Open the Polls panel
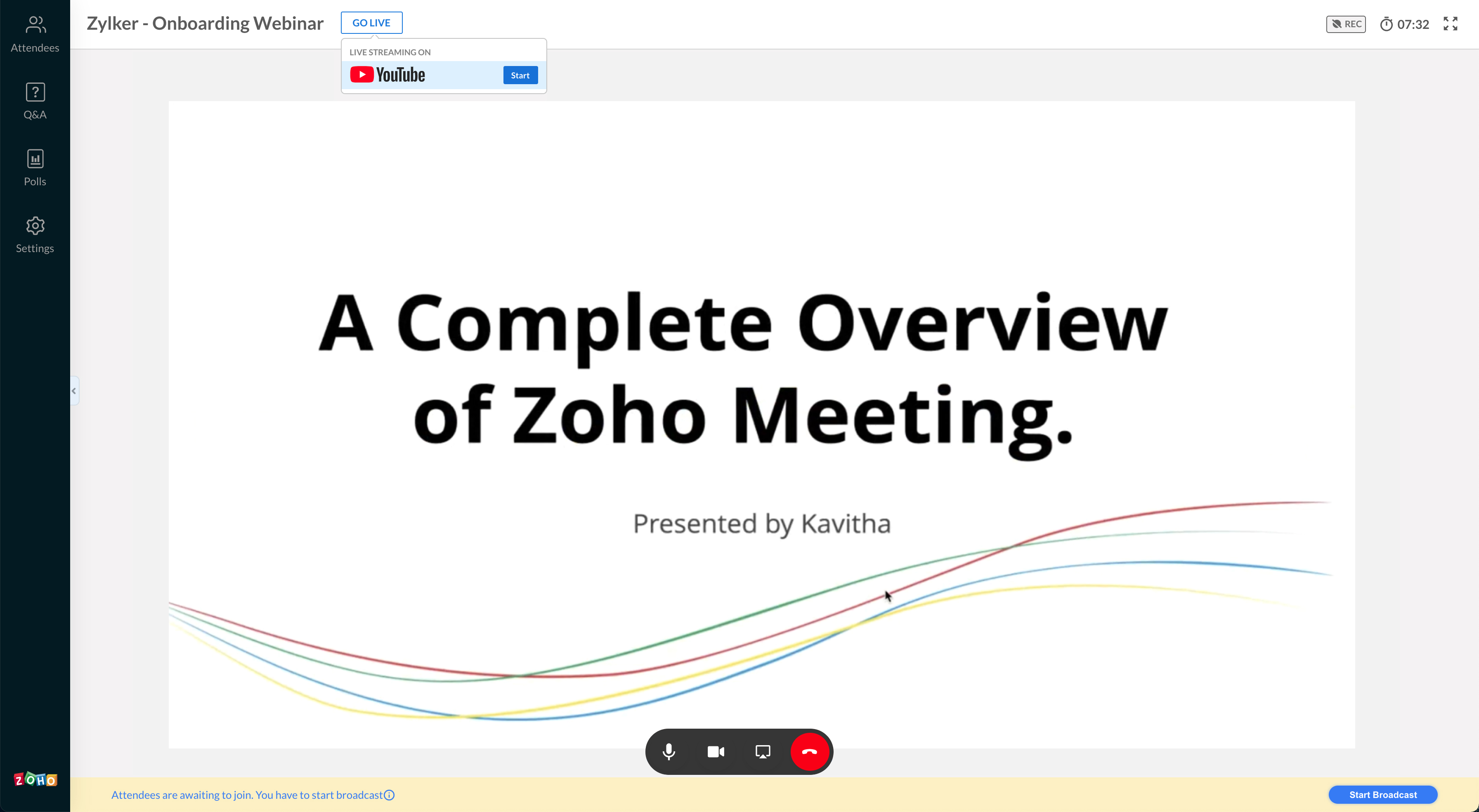The height and width of the screenshot is (812, 1479). pyautogui.click(x=35, y=168)
